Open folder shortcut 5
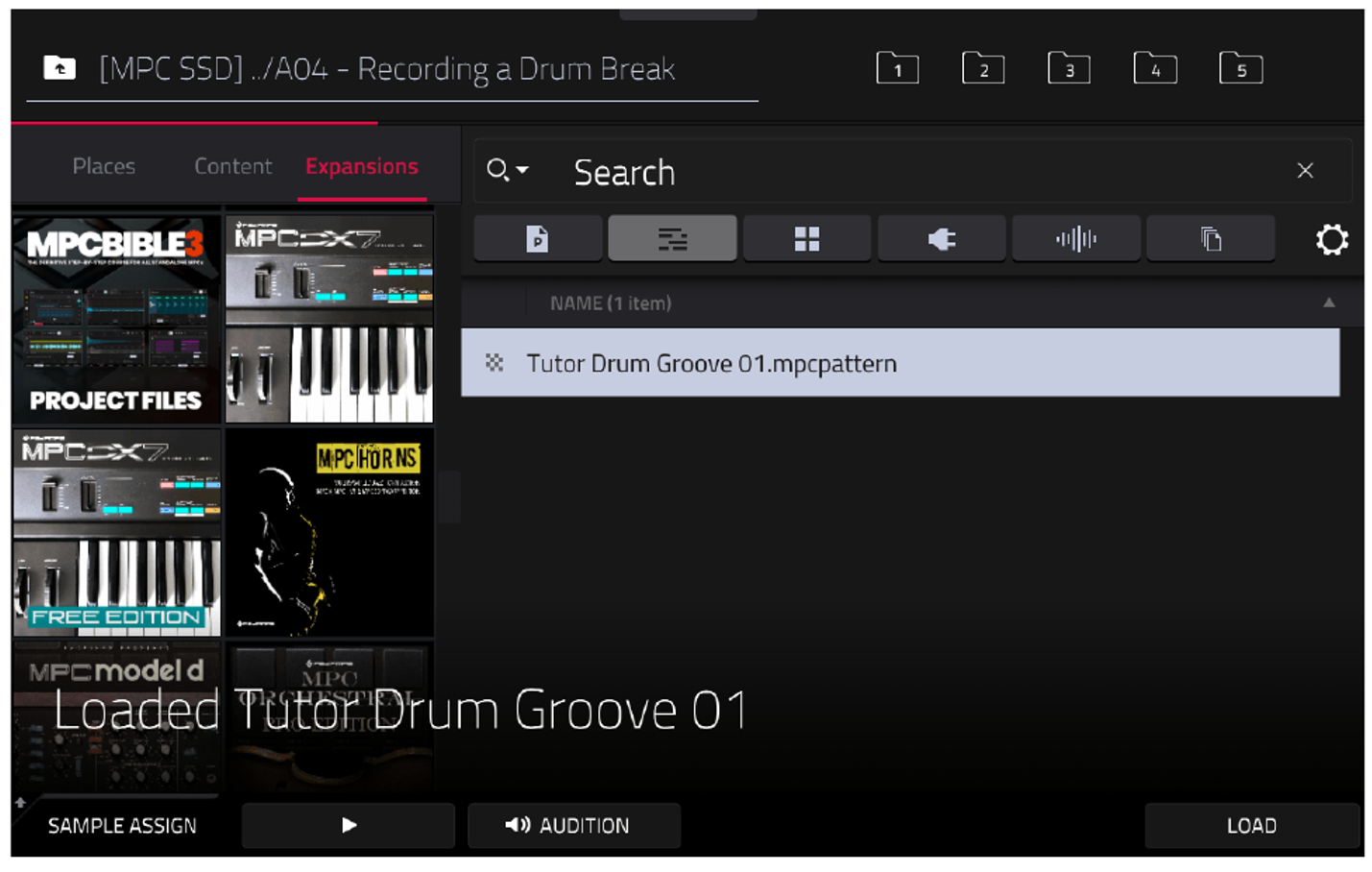The image size is (1372, 872). (1240, 68)
